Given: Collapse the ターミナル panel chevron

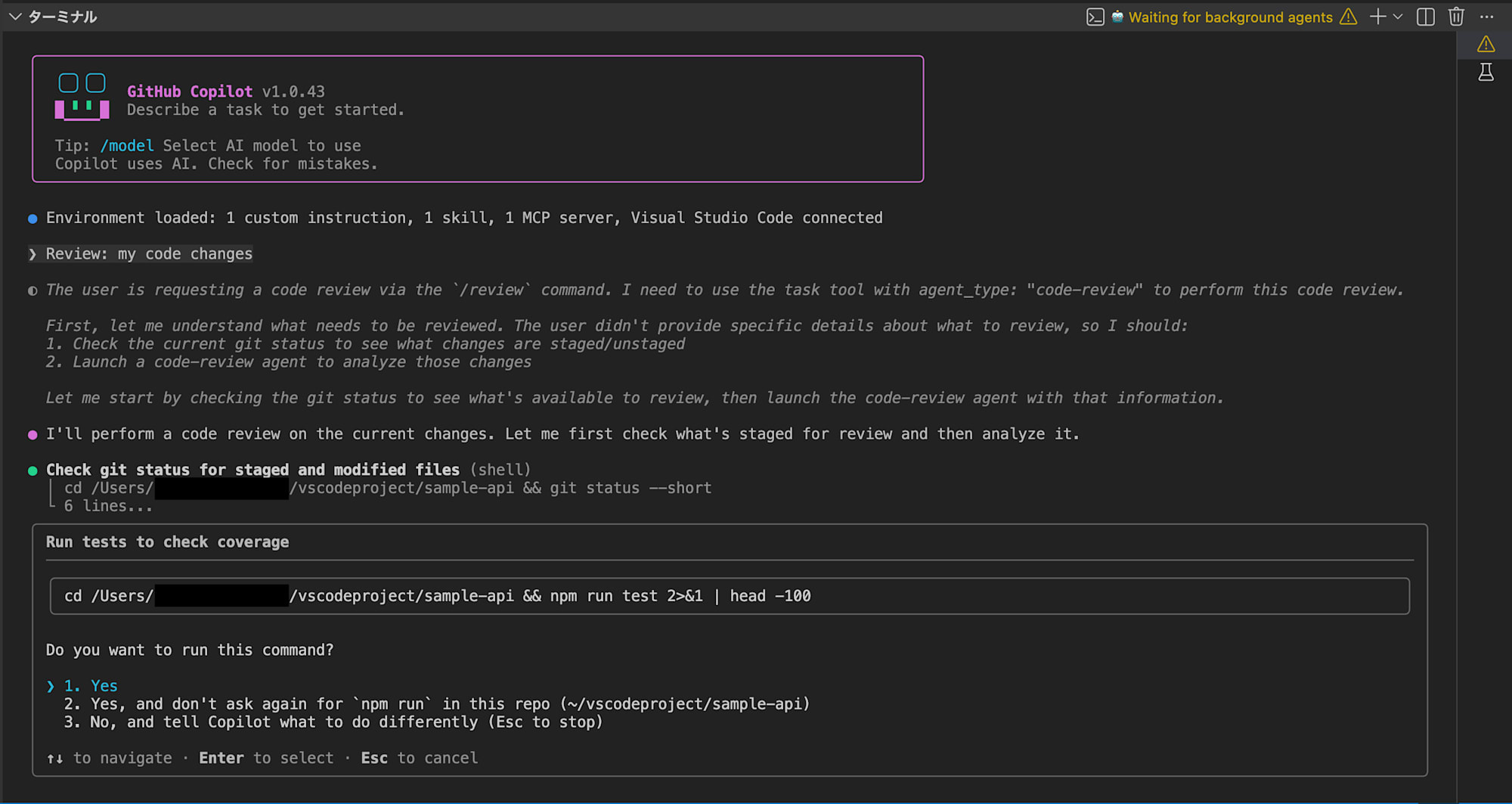Looking at the screenshot, I should [14, 17].
